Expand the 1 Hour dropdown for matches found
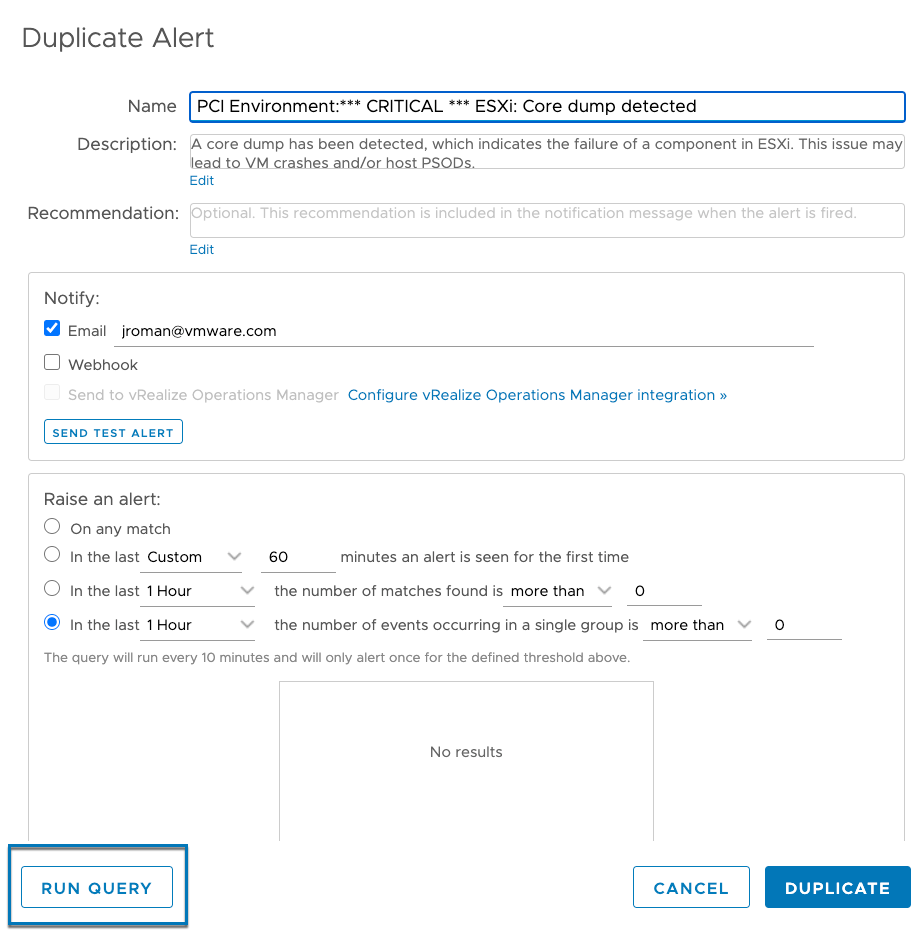The image size is (918, 931). (x=199, y=591)
